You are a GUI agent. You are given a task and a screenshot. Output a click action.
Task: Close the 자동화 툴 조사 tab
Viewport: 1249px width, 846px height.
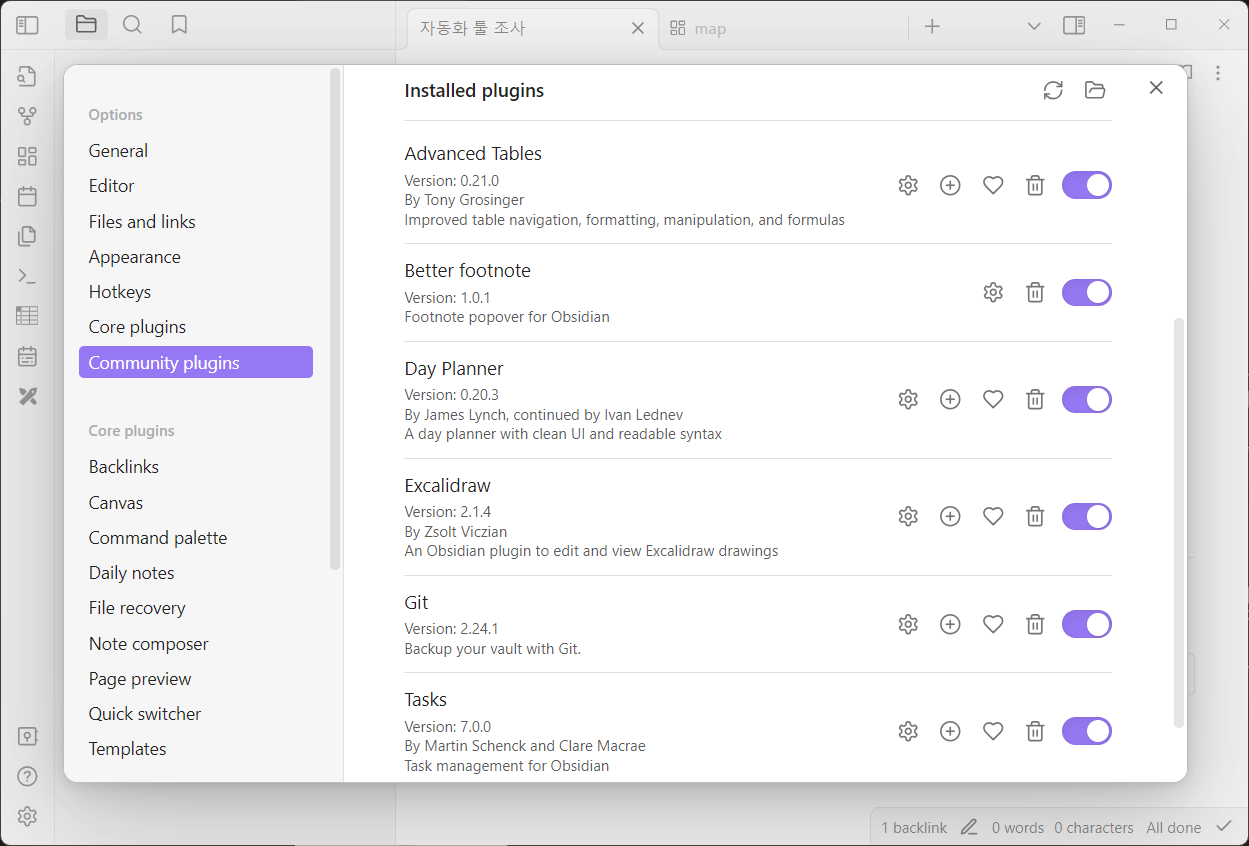pyautogui.click(x=638, y=28)
